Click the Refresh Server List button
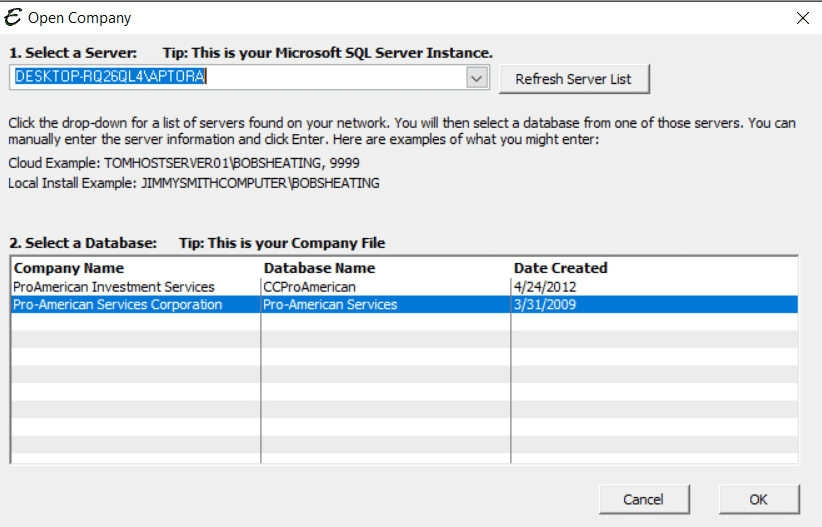The width and height of the screenshot is (822, 527). (x=574, y=79)
